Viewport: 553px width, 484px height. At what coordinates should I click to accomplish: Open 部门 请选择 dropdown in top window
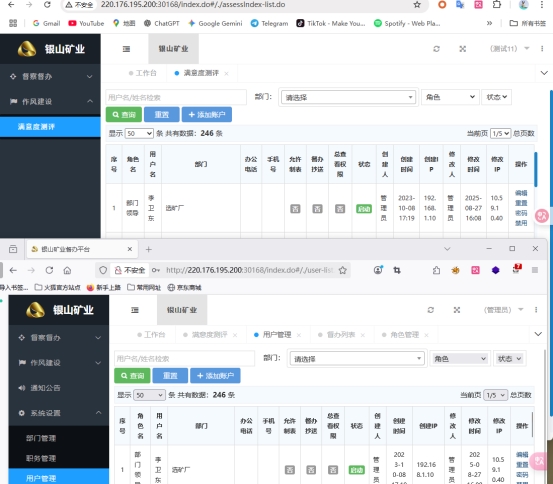tap(348, 97)
